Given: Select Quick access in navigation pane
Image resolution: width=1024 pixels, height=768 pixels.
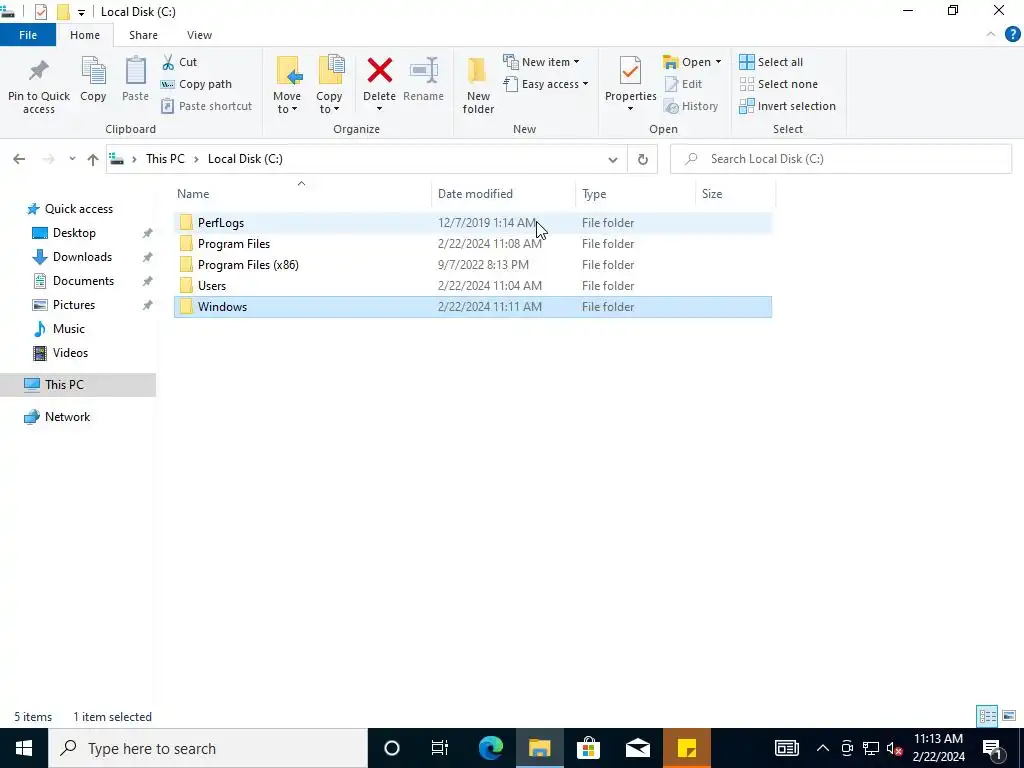Looking at the screenshot, I should coord(78,209).
